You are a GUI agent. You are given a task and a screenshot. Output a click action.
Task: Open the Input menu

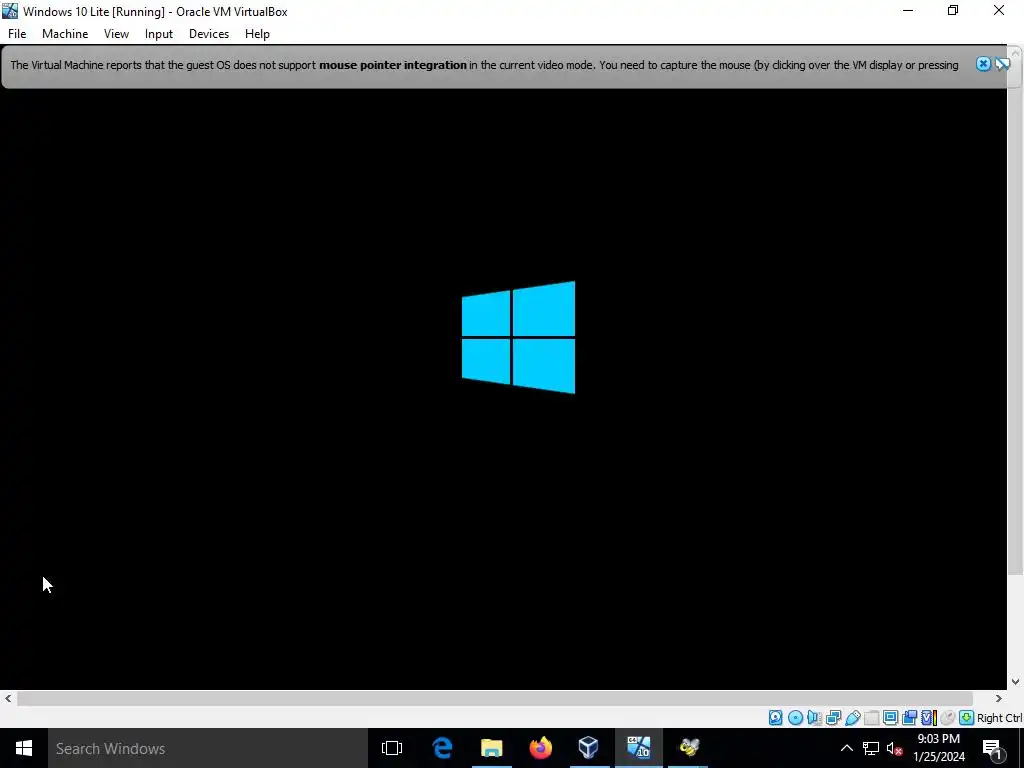coord(159,34)
